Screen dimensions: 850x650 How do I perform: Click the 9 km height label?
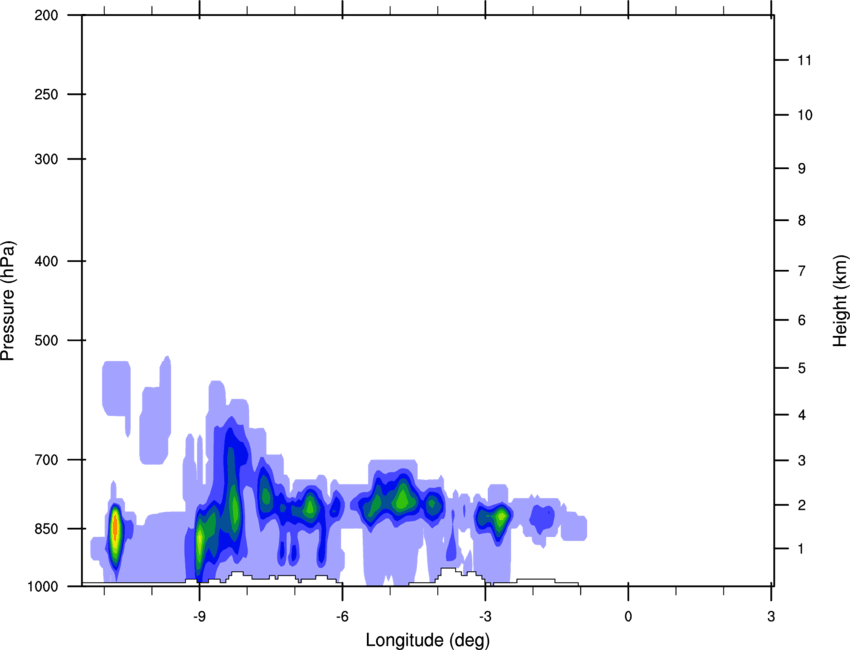[802, 169]
